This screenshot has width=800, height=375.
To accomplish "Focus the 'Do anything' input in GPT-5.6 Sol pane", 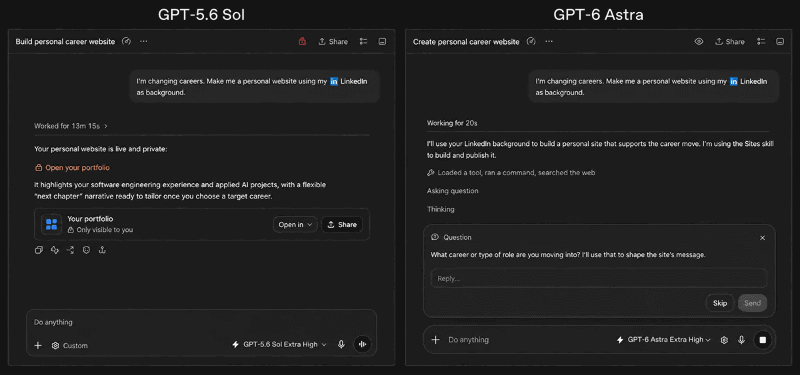I will [202, 322].
